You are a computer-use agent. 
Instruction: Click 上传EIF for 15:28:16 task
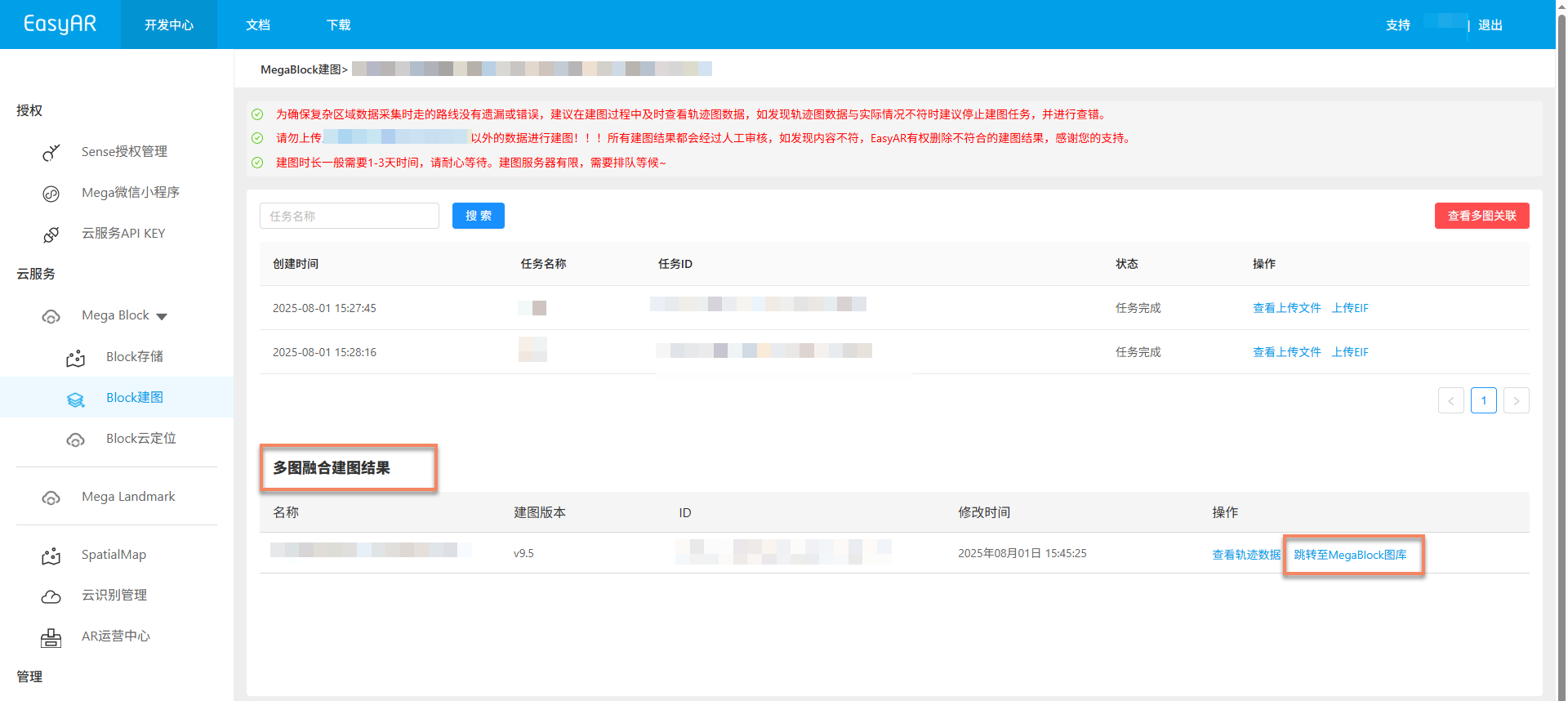tap(1350, 352)
